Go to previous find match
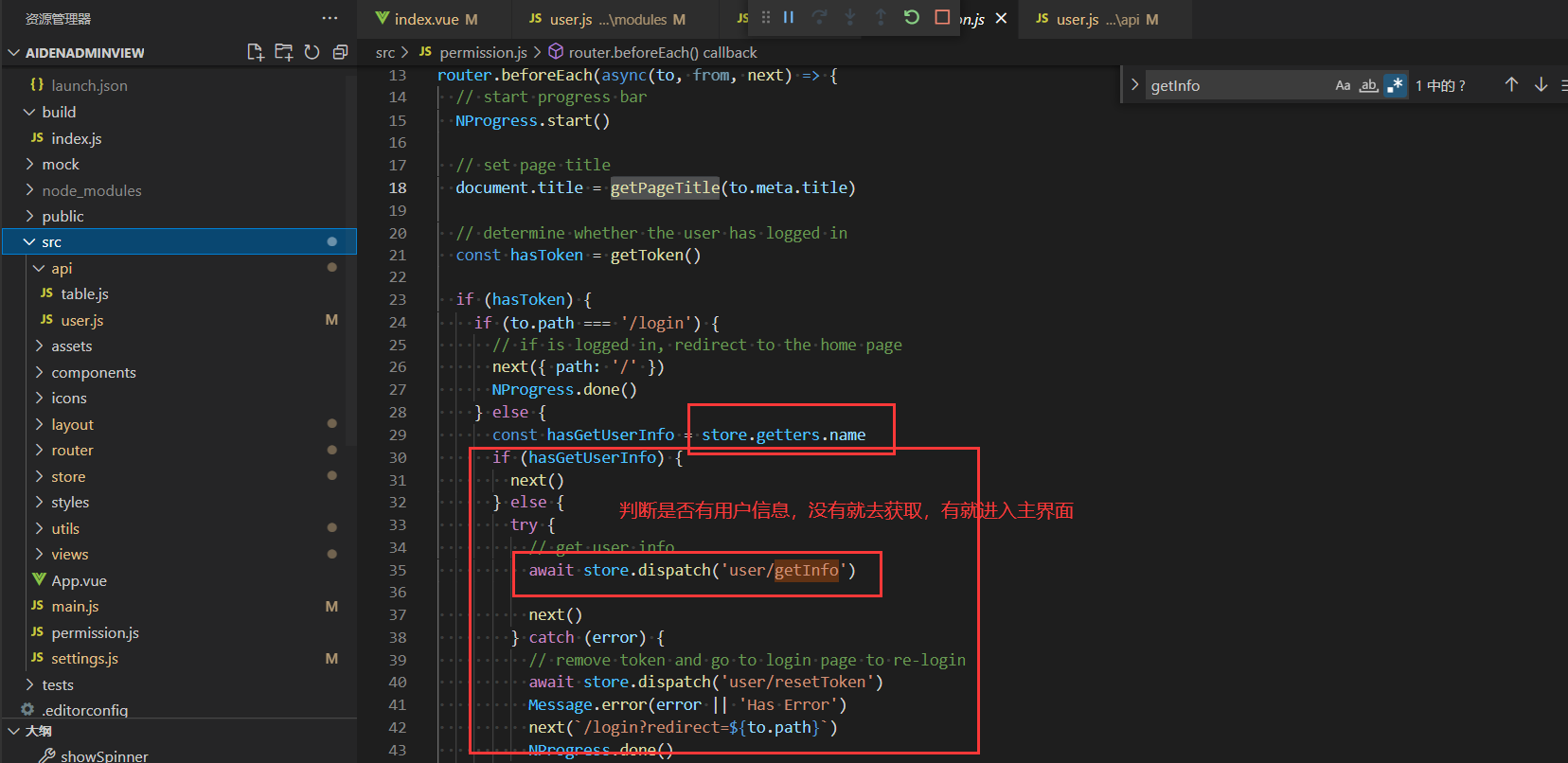Viewport: 1568px width, 763px height. 1511,85
